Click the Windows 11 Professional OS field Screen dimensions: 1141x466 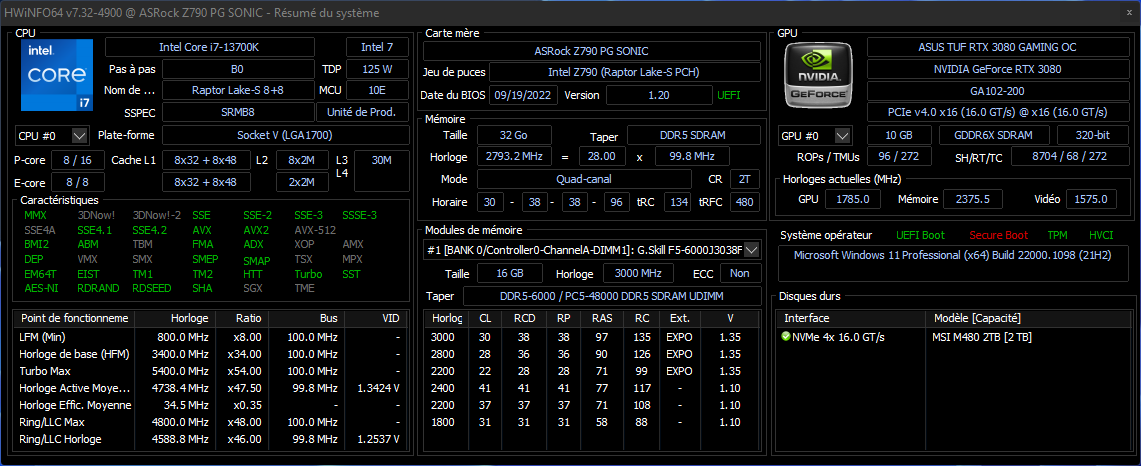[x=953, y=264]
